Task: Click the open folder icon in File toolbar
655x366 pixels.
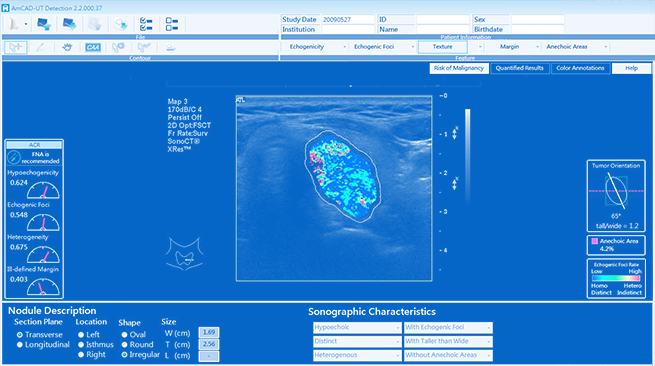Action: 13,24
